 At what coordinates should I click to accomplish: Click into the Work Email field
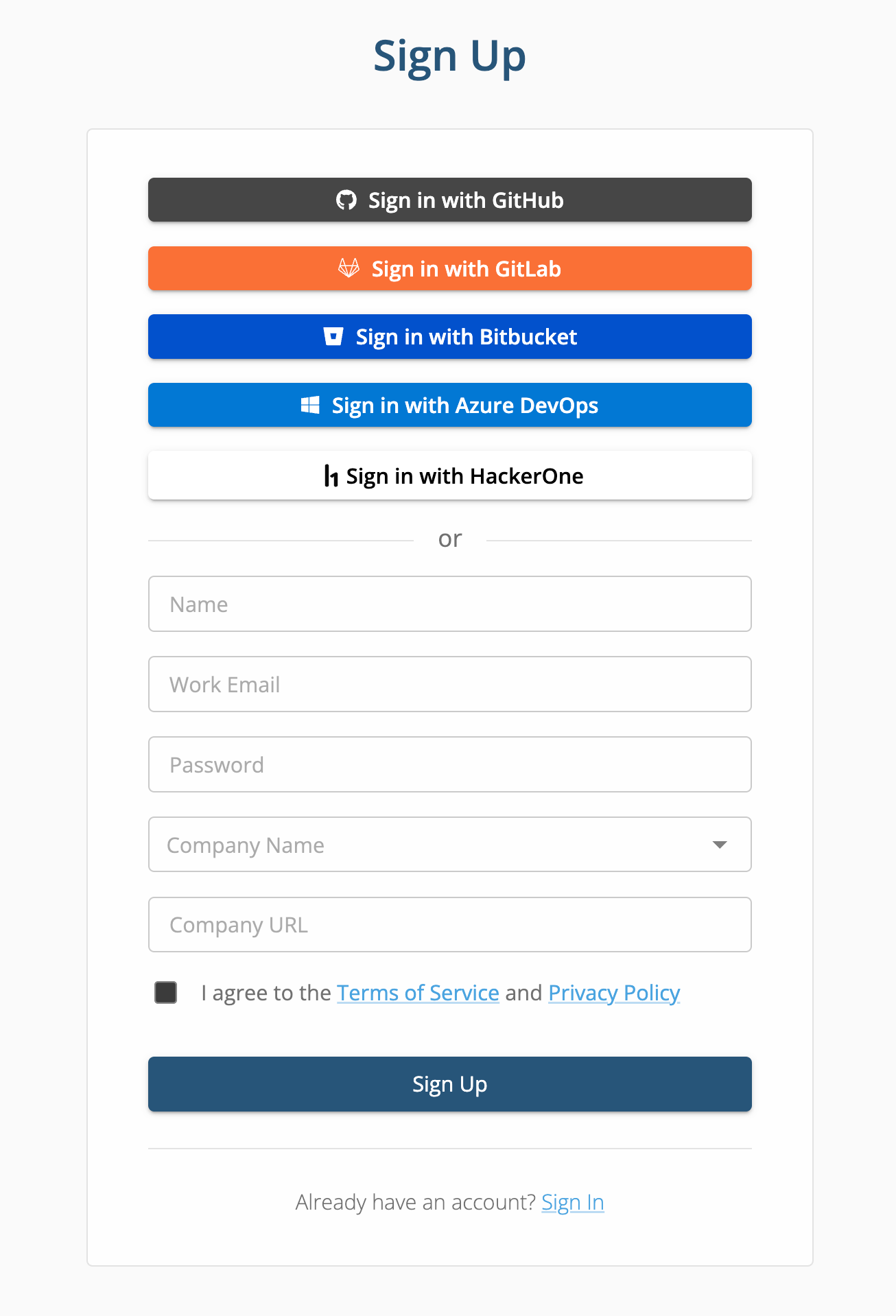[449, 685]
